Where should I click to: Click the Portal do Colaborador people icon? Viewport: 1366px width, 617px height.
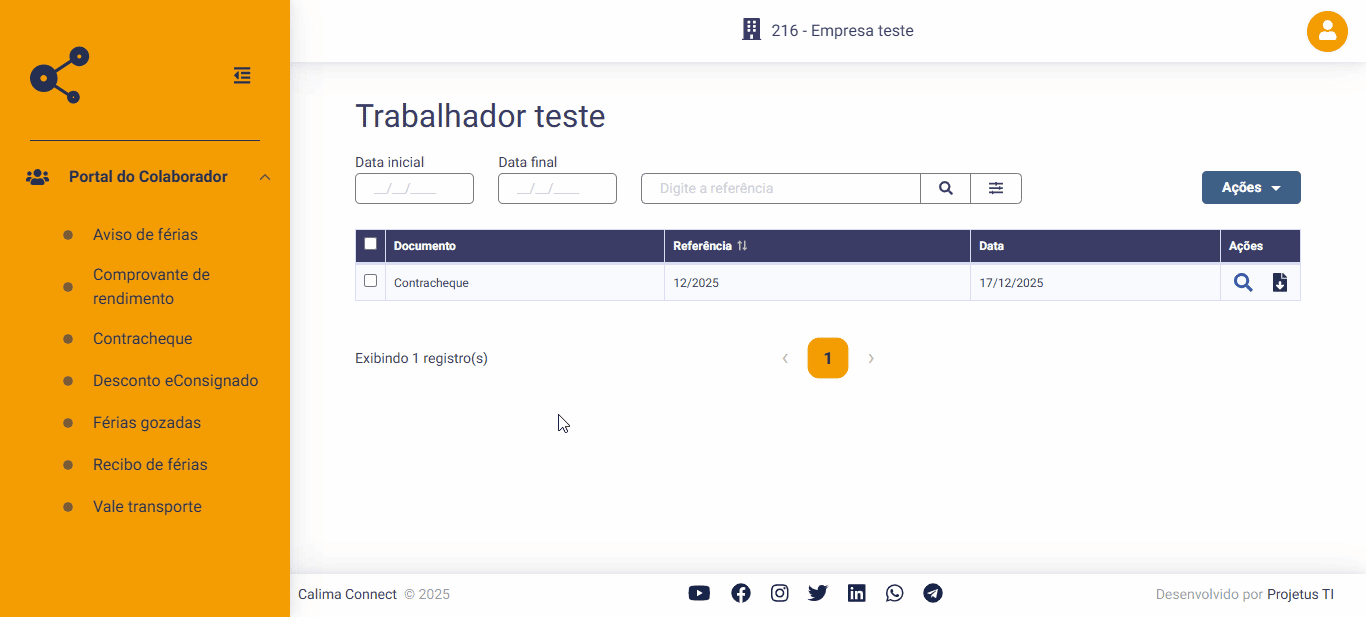[38, 177]
